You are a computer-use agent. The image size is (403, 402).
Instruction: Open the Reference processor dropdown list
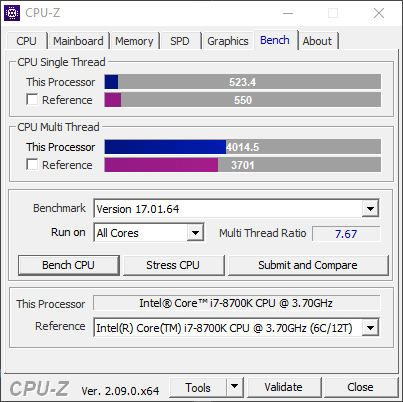[x=370, y=328]
